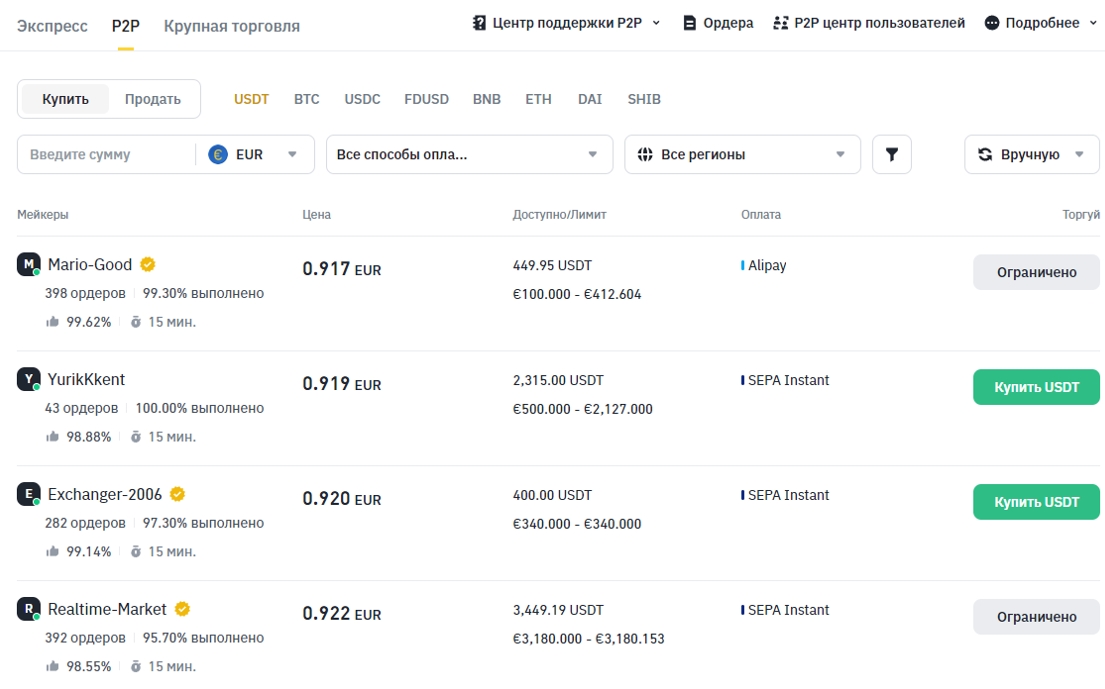Open Exchanger-2006 maker profile

pos(105,494)
